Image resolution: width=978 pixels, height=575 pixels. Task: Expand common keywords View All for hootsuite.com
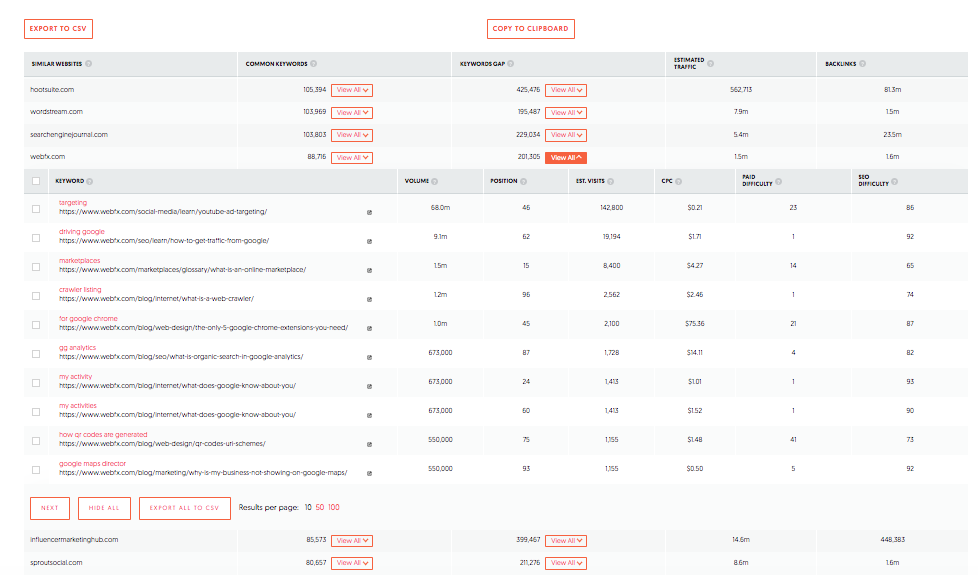pyautogui.click(x=352, y=90)
